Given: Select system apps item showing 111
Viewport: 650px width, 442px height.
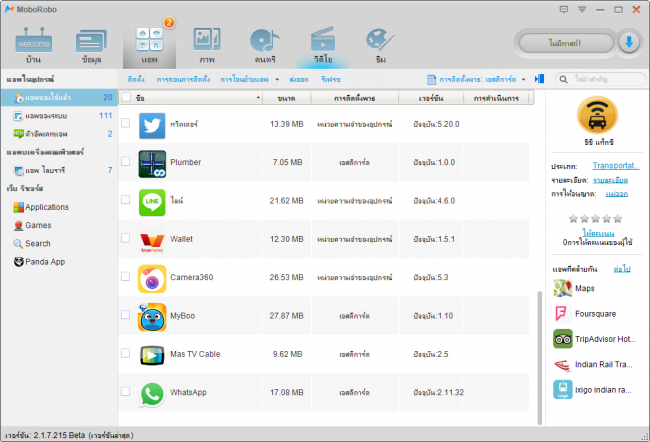Looking at the screenshot, I should point(59,116).
